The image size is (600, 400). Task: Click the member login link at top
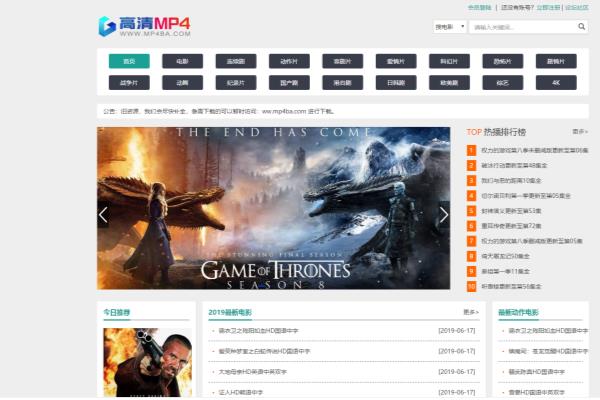click(479, 8)
